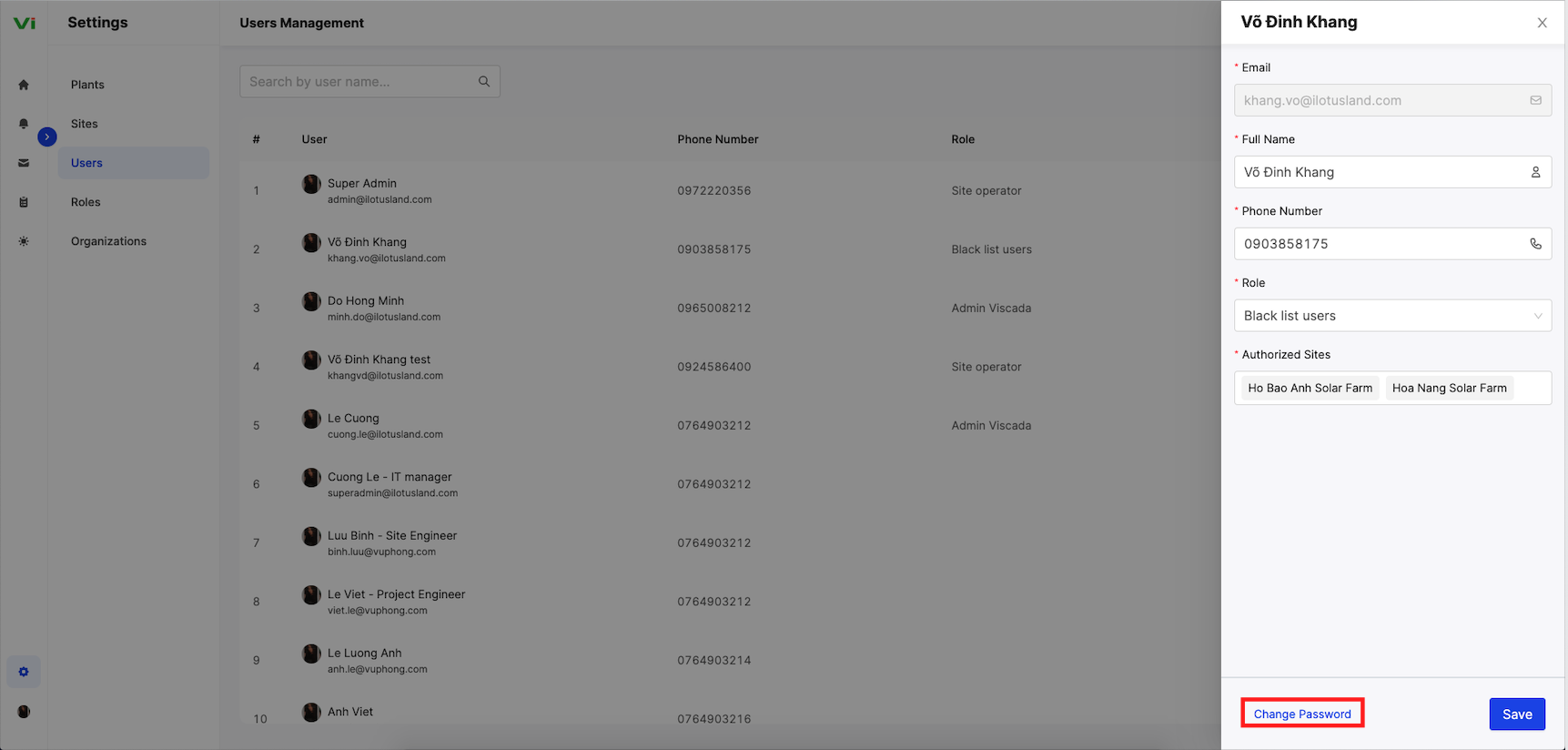Screen dimensions: 1568x750
Task: Expand the sidebar with the blue chevron
Action: tap(47, 137)
